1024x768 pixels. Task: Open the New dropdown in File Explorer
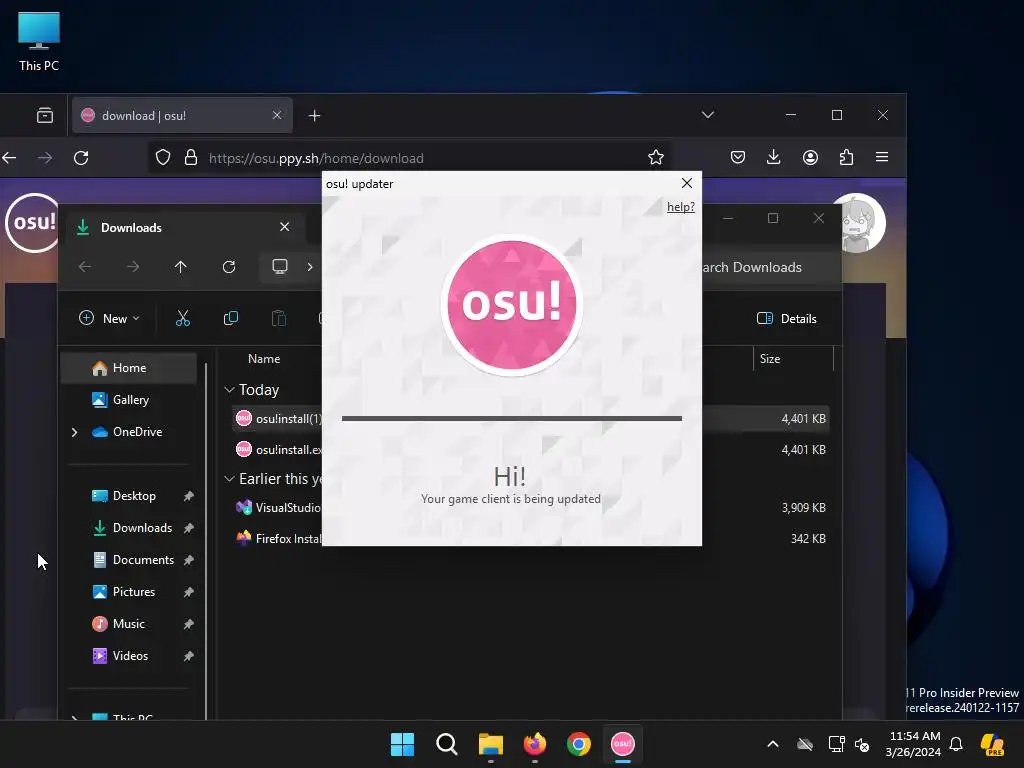109,319
